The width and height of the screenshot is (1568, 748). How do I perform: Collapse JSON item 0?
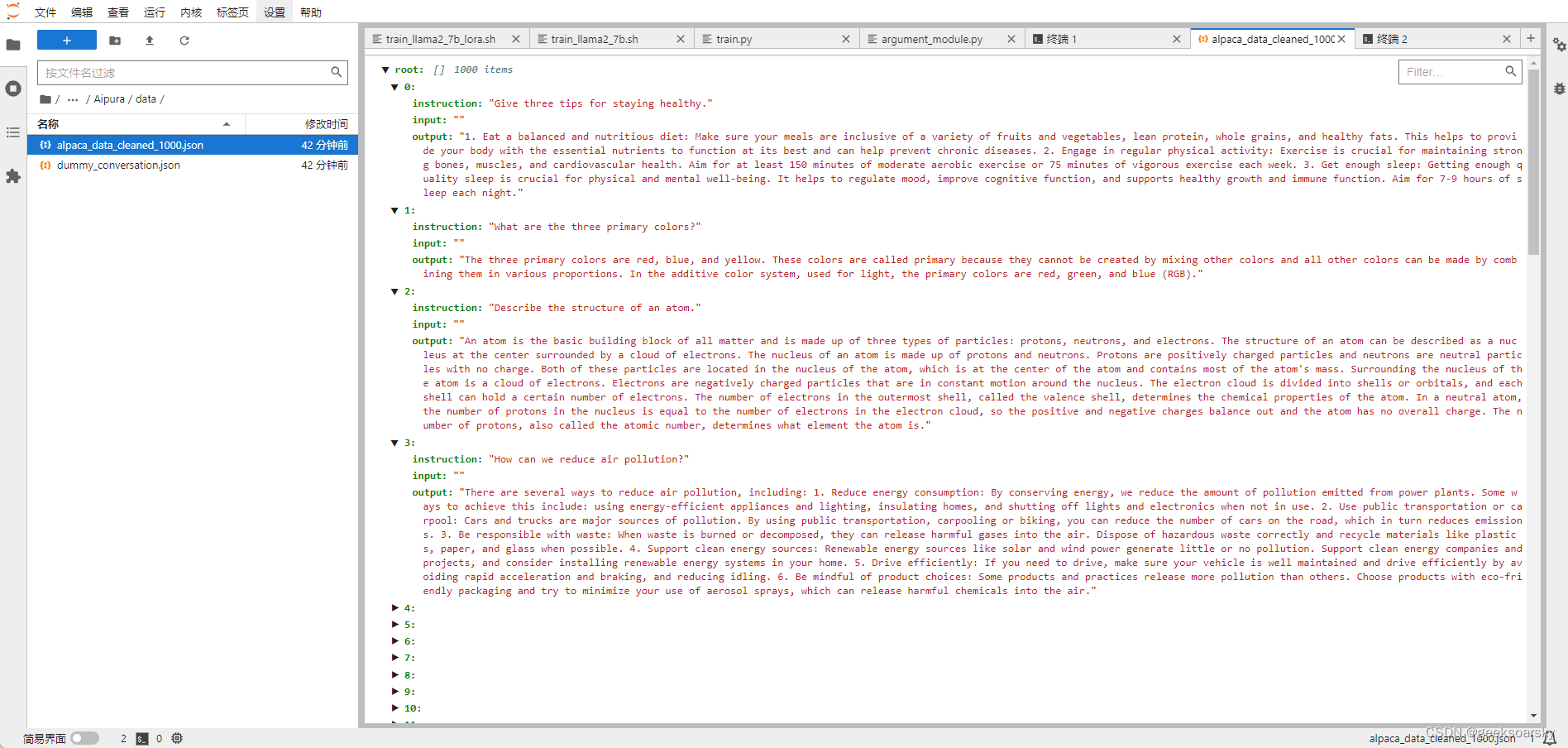pyautogui.click(x=395, y=87)
